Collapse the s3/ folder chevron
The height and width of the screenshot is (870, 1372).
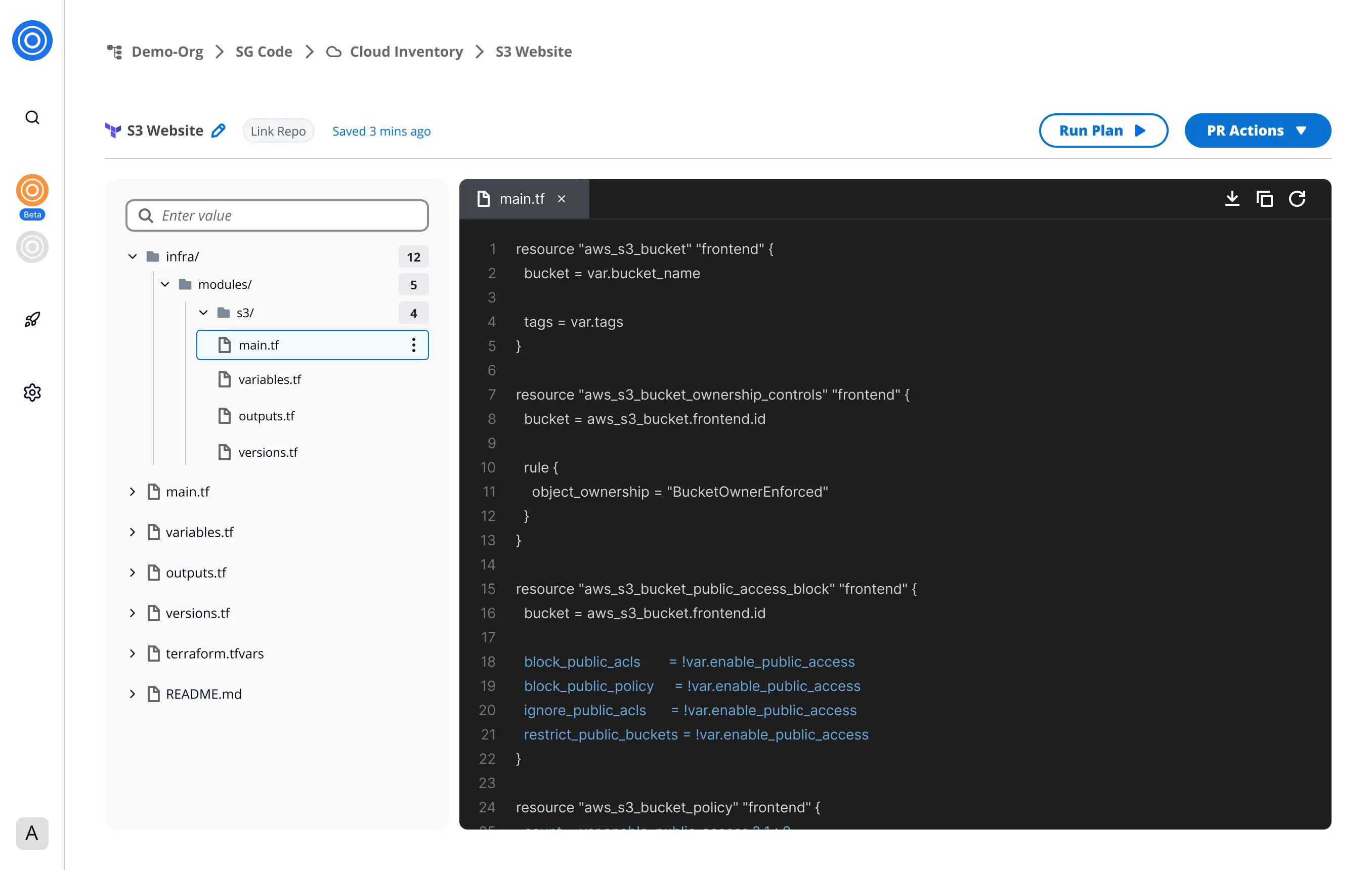pos(203,312)
